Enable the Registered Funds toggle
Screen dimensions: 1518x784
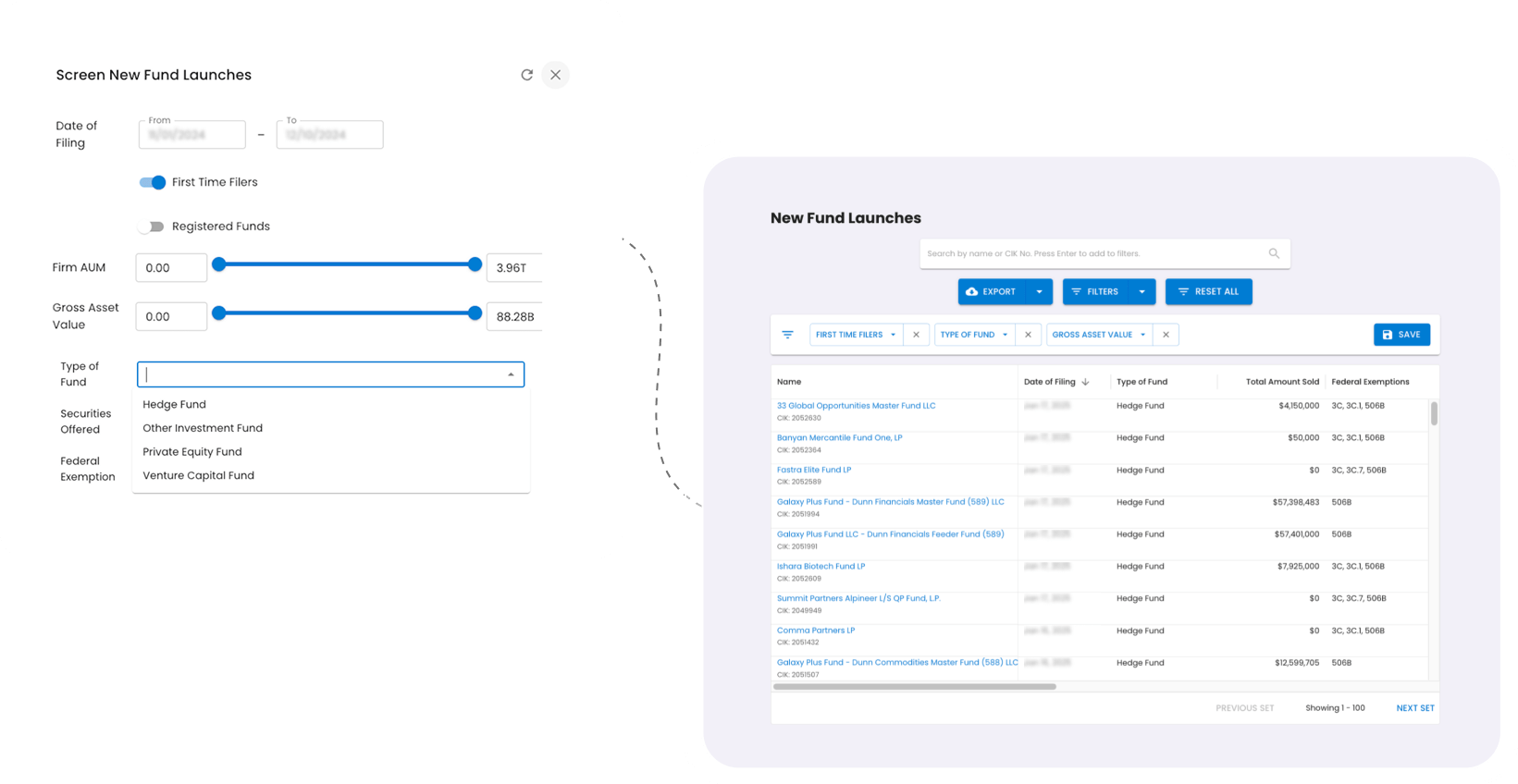click(152, 227)
